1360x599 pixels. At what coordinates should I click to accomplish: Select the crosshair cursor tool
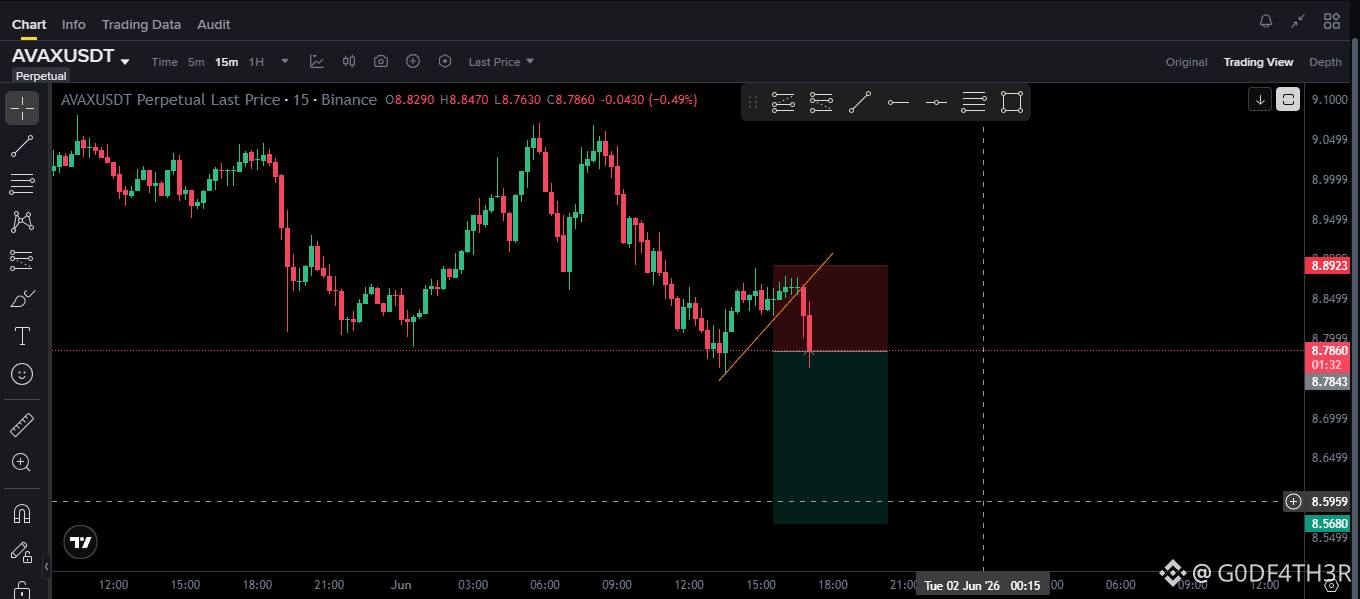pos(22,108)
